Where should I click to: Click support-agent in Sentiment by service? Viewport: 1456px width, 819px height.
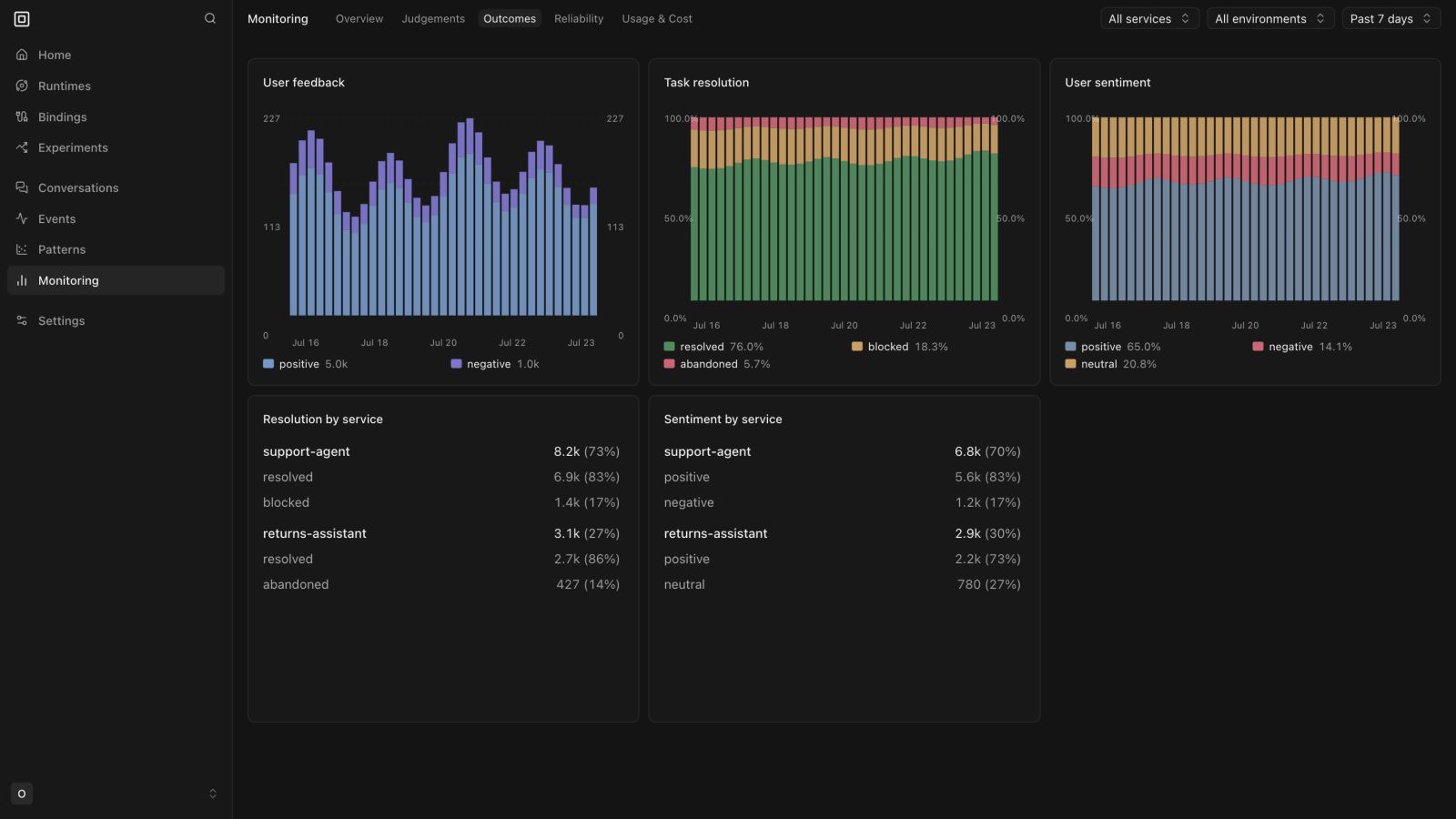(707, 451)
